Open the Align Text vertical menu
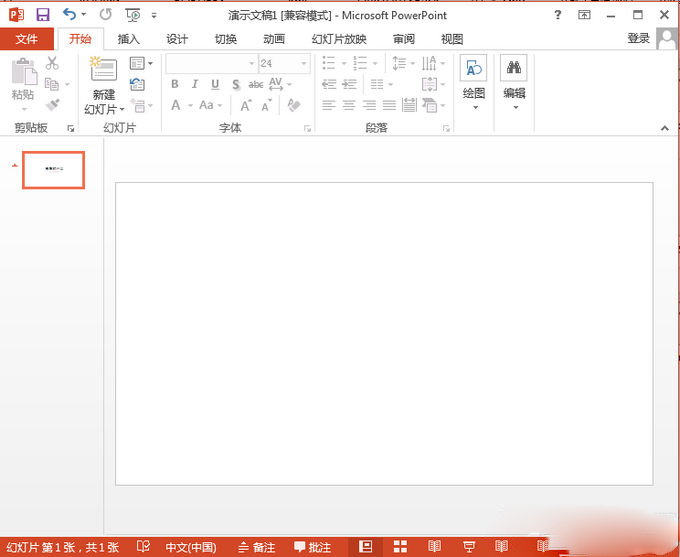 tap(434, 84)
